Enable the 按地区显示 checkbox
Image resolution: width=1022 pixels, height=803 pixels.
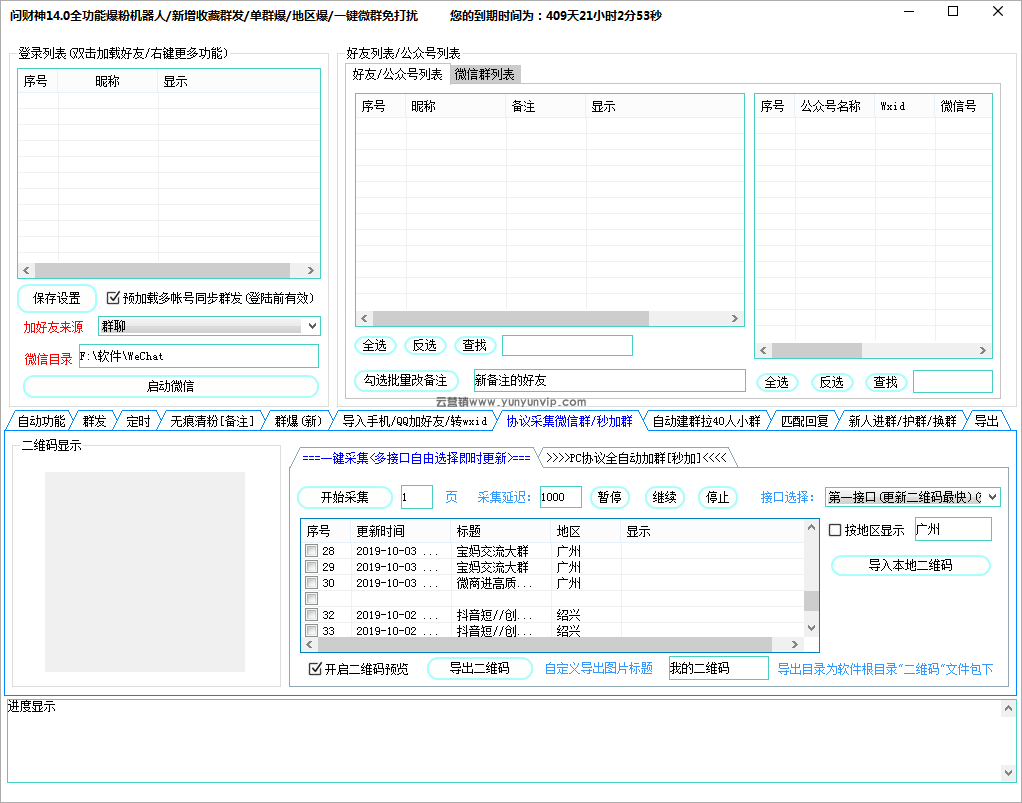pos(836,530)
